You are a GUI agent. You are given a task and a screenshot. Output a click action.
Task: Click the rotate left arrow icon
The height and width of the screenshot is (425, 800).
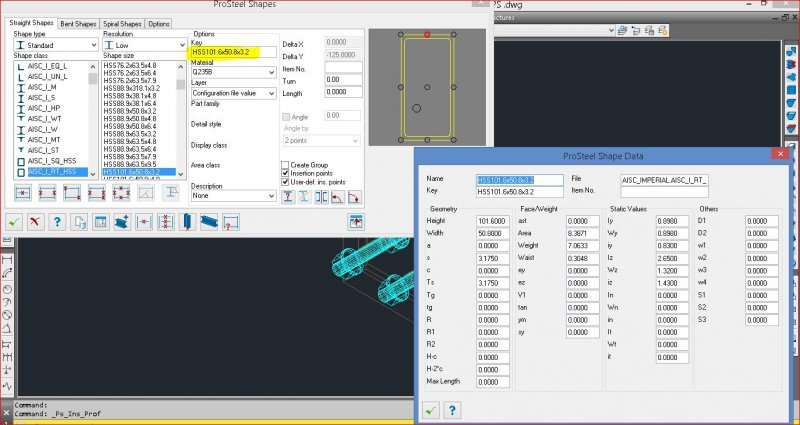pyautogui.click(x=337, y=197)
